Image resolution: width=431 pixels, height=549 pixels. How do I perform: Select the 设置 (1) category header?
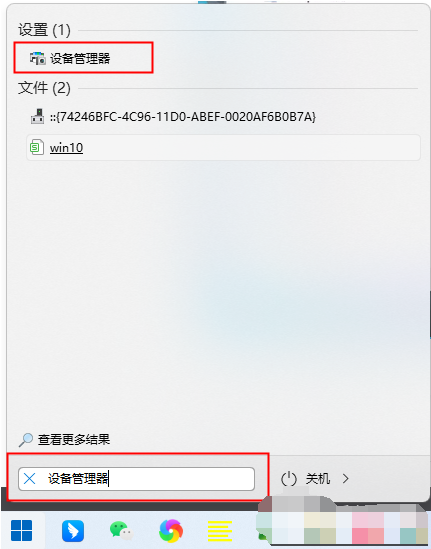pyautogui.click(x=44, y=30)
